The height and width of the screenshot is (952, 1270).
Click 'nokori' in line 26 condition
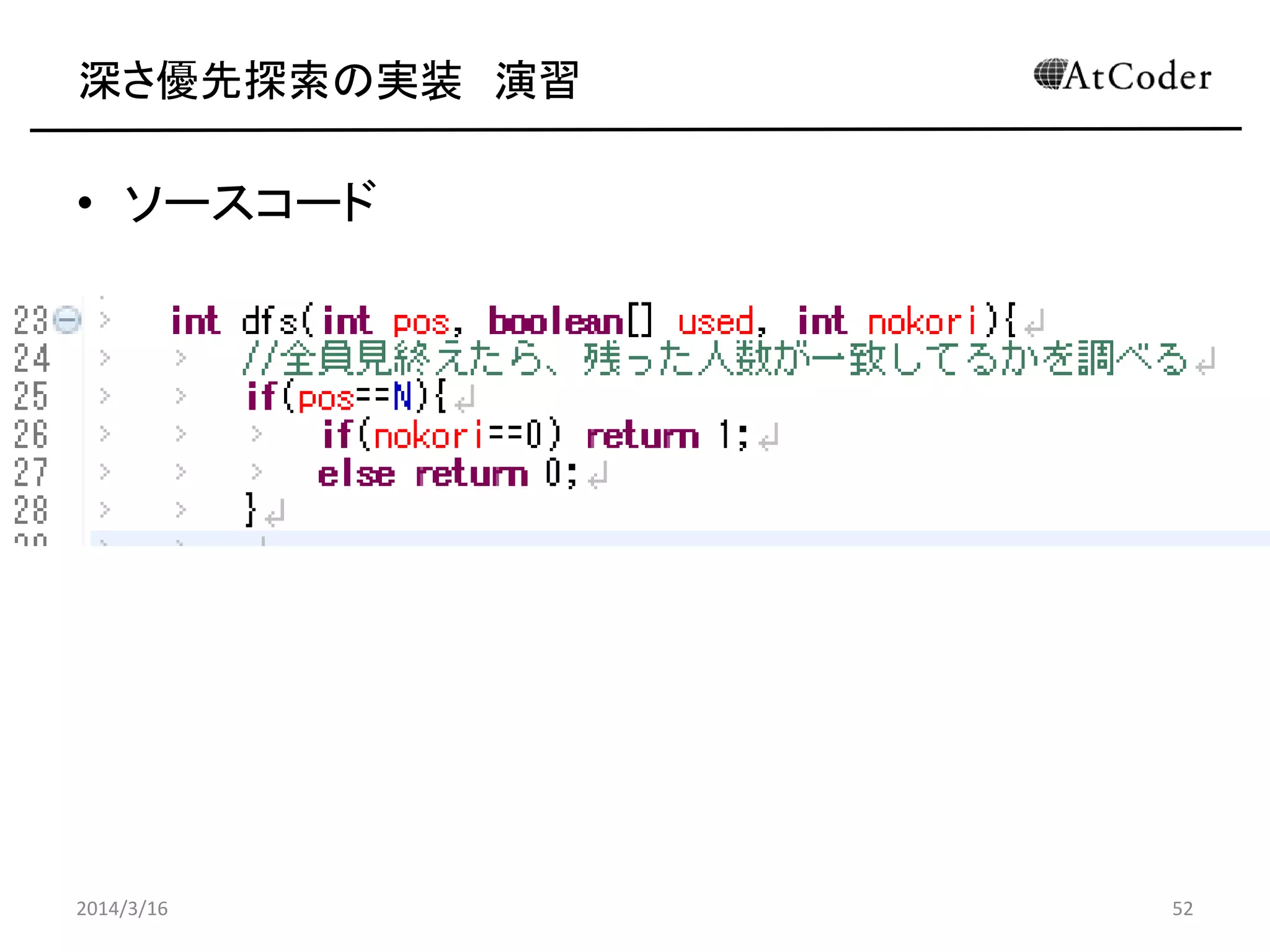[x=429, y=434]
